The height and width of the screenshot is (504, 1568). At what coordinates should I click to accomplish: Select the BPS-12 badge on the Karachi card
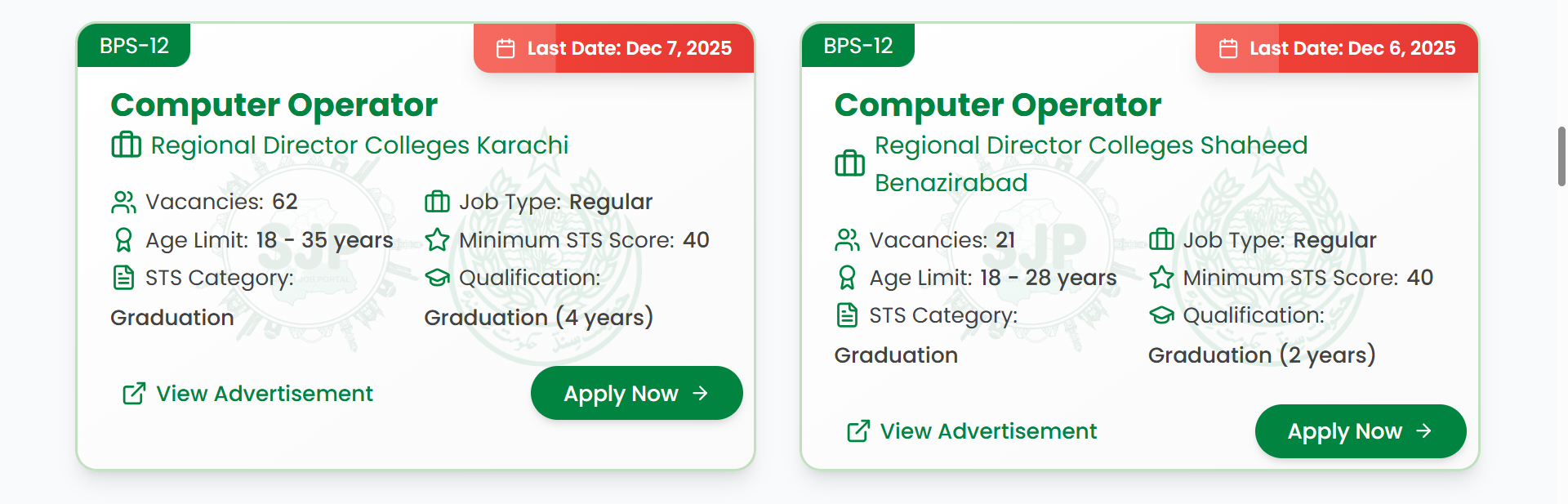pyautogui.click(x=133, y=46)
